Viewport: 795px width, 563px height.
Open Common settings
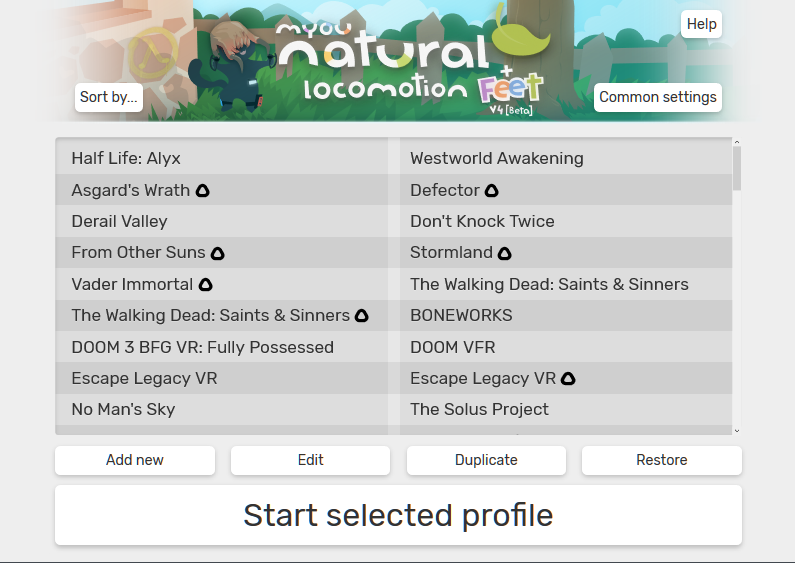tap(658, 97)
